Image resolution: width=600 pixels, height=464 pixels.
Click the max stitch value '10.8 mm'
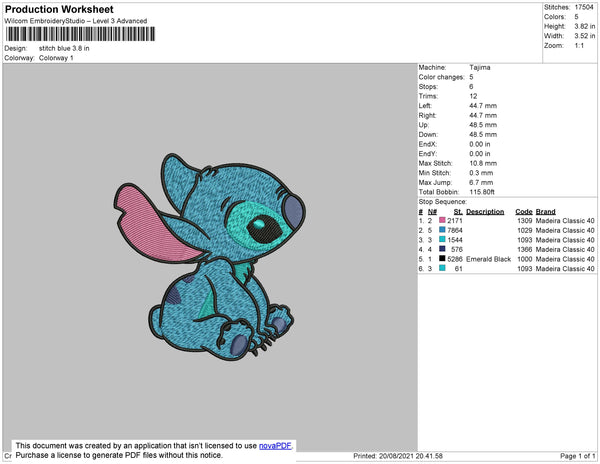point(483,163)
